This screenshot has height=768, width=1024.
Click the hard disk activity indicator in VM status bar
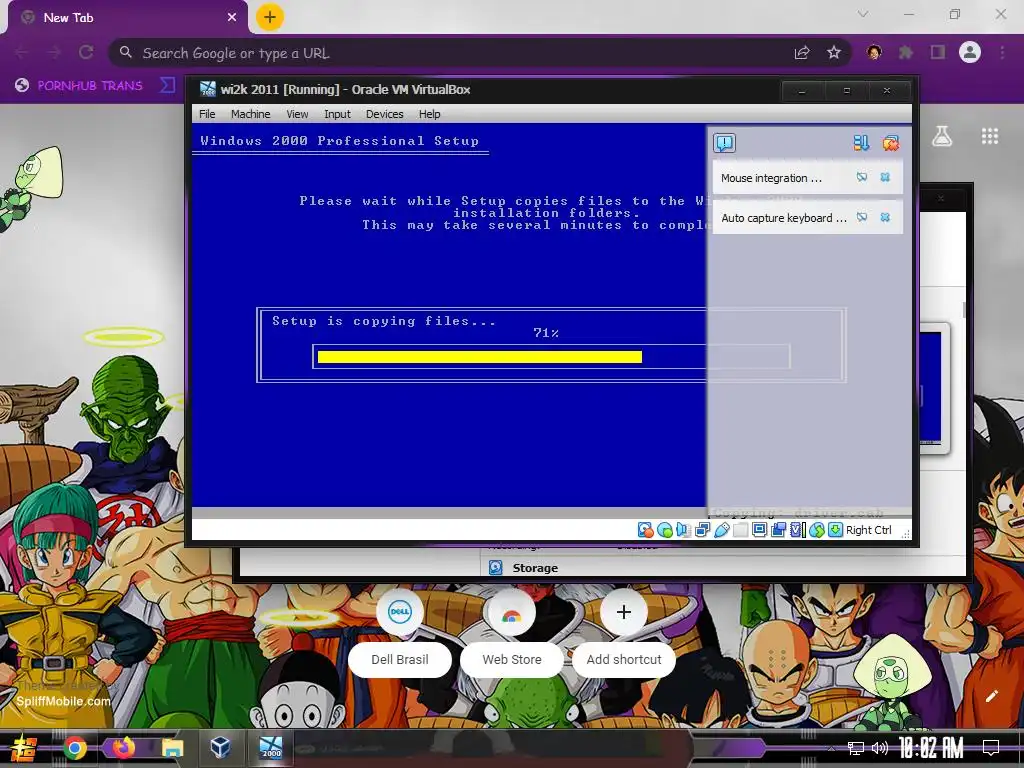click(x=645, y=530)
